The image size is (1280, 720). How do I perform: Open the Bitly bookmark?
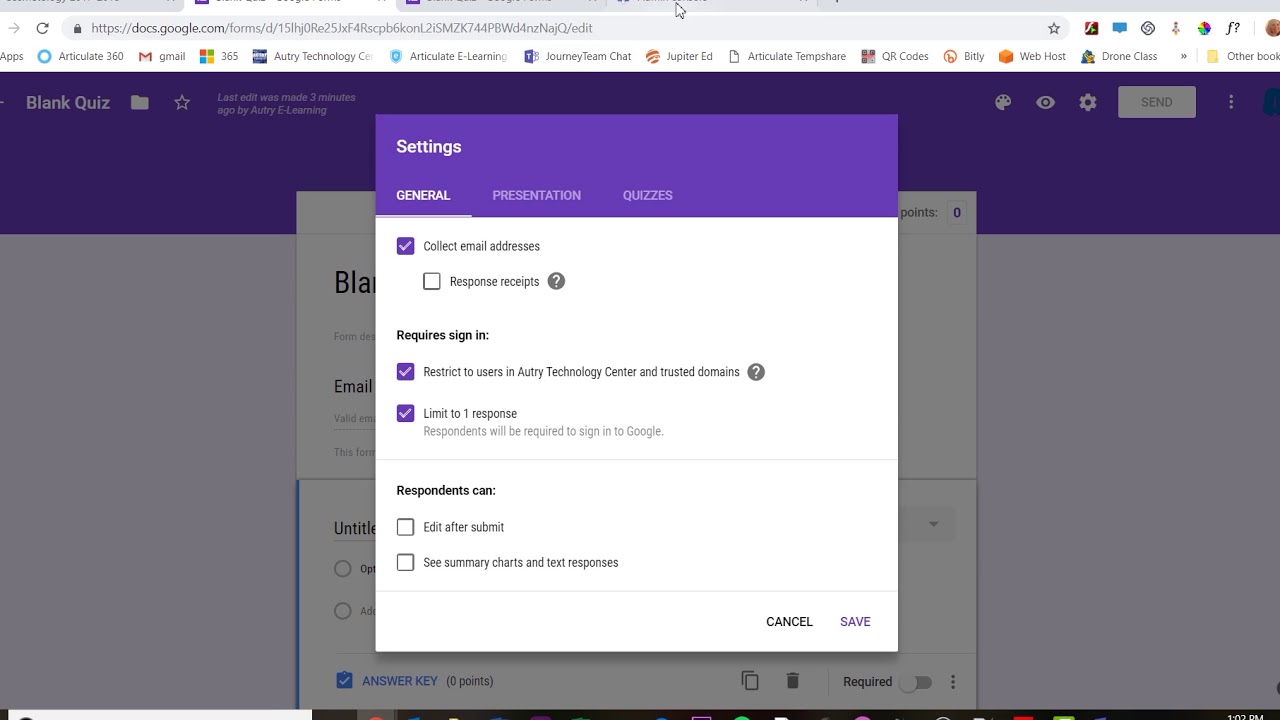tap(963, 56)
